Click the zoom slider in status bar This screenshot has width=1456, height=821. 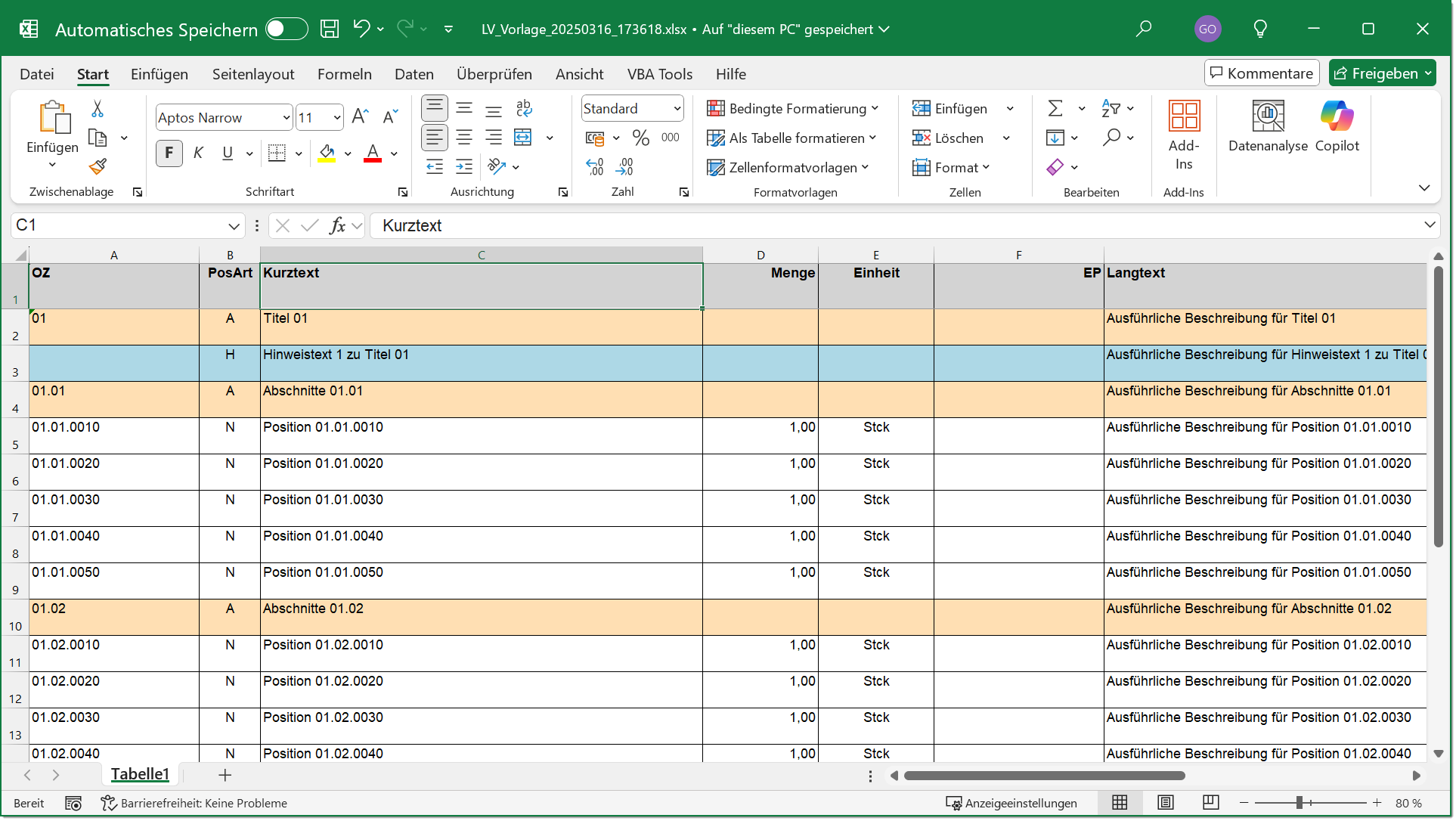coord(1299,803)
